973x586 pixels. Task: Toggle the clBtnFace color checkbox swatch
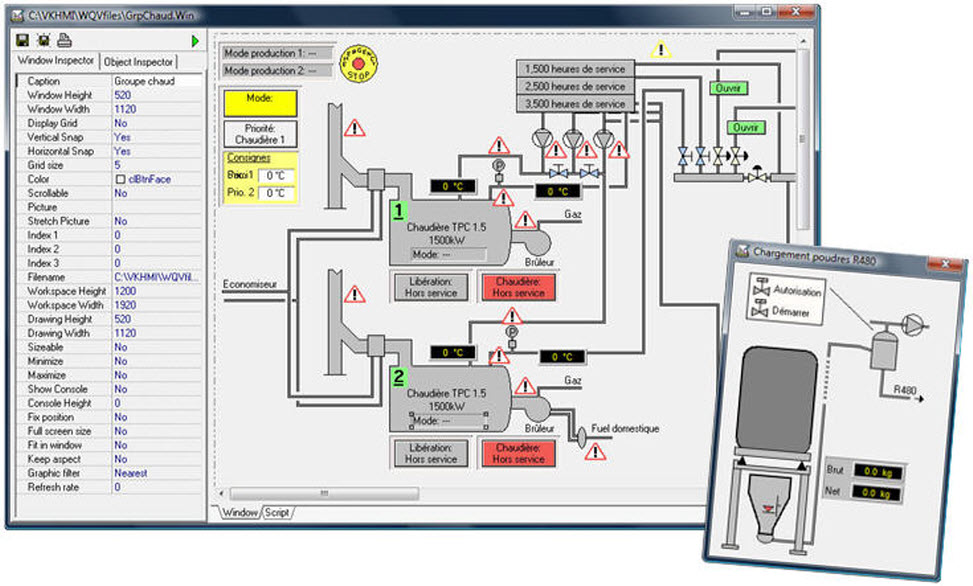(x=120, y=179)
